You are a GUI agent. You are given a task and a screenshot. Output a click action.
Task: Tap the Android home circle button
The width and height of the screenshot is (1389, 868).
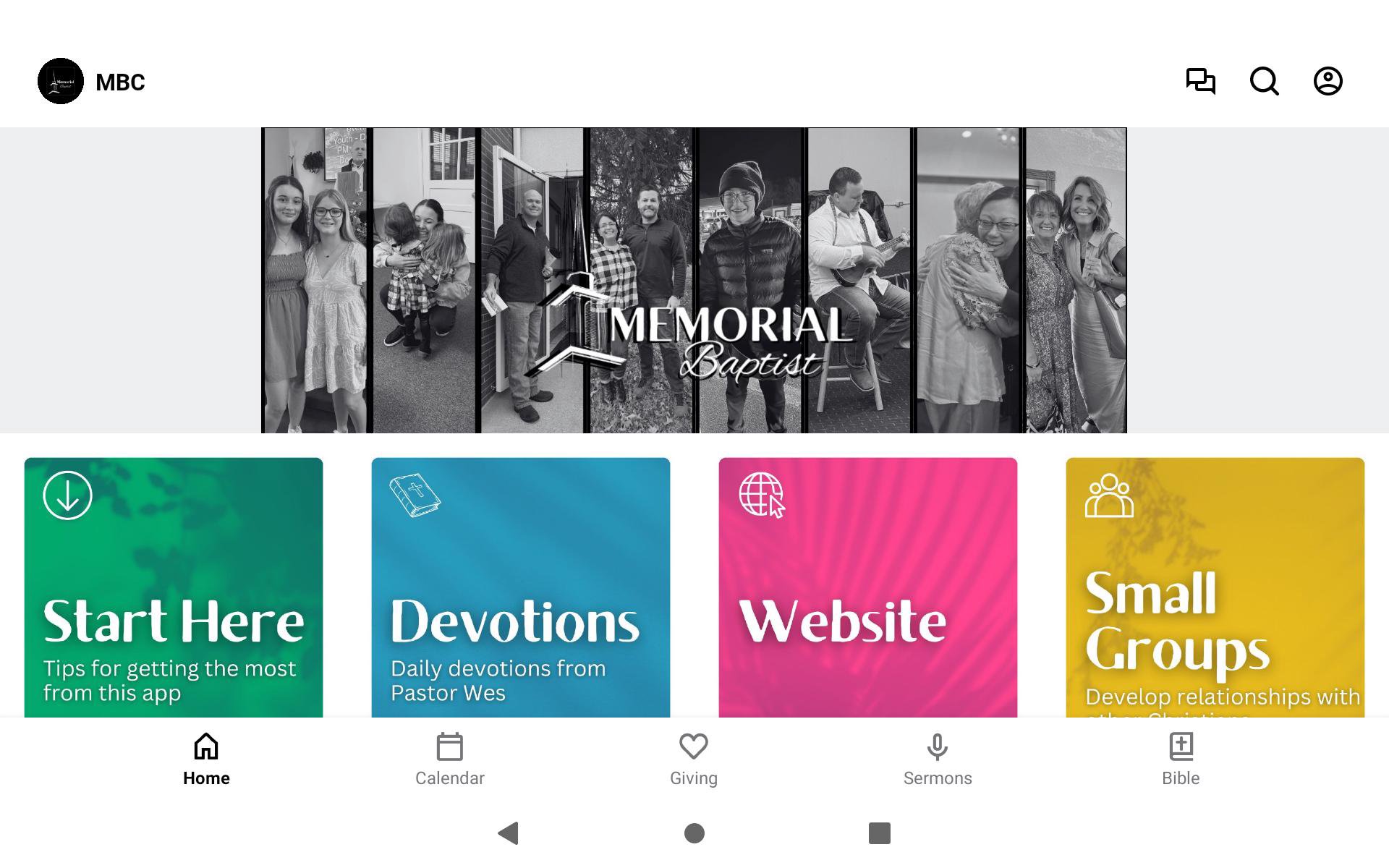click(x=694, y=833)
